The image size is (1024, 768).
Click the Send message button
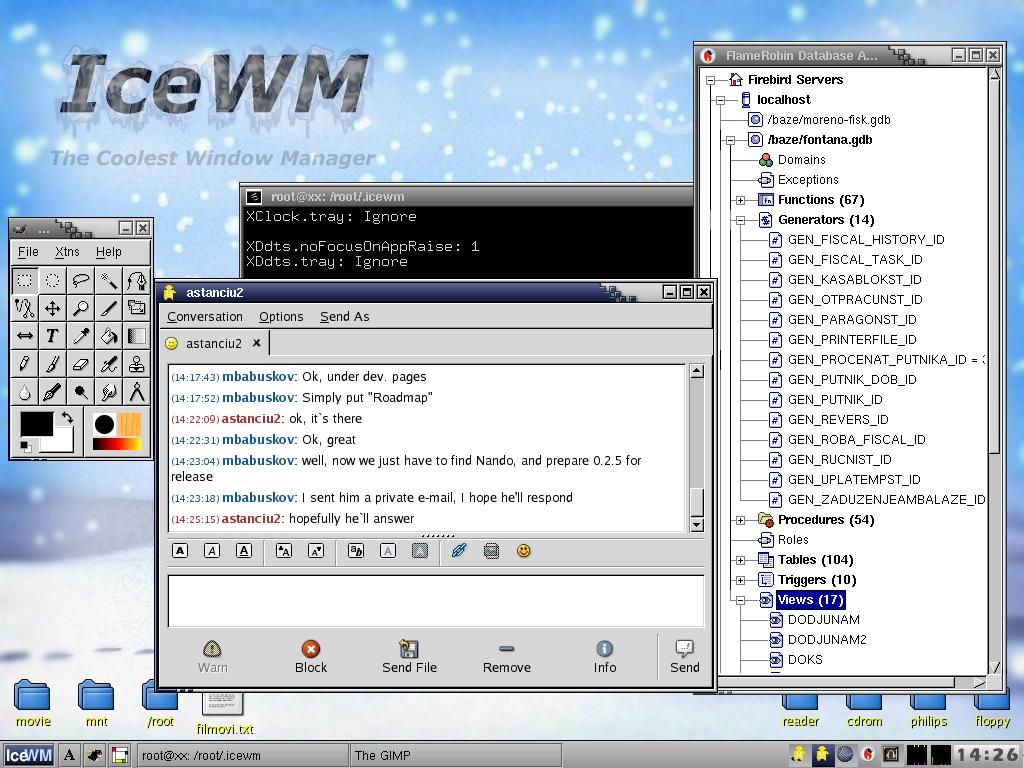pyautogui.click(x=684, y=657)
